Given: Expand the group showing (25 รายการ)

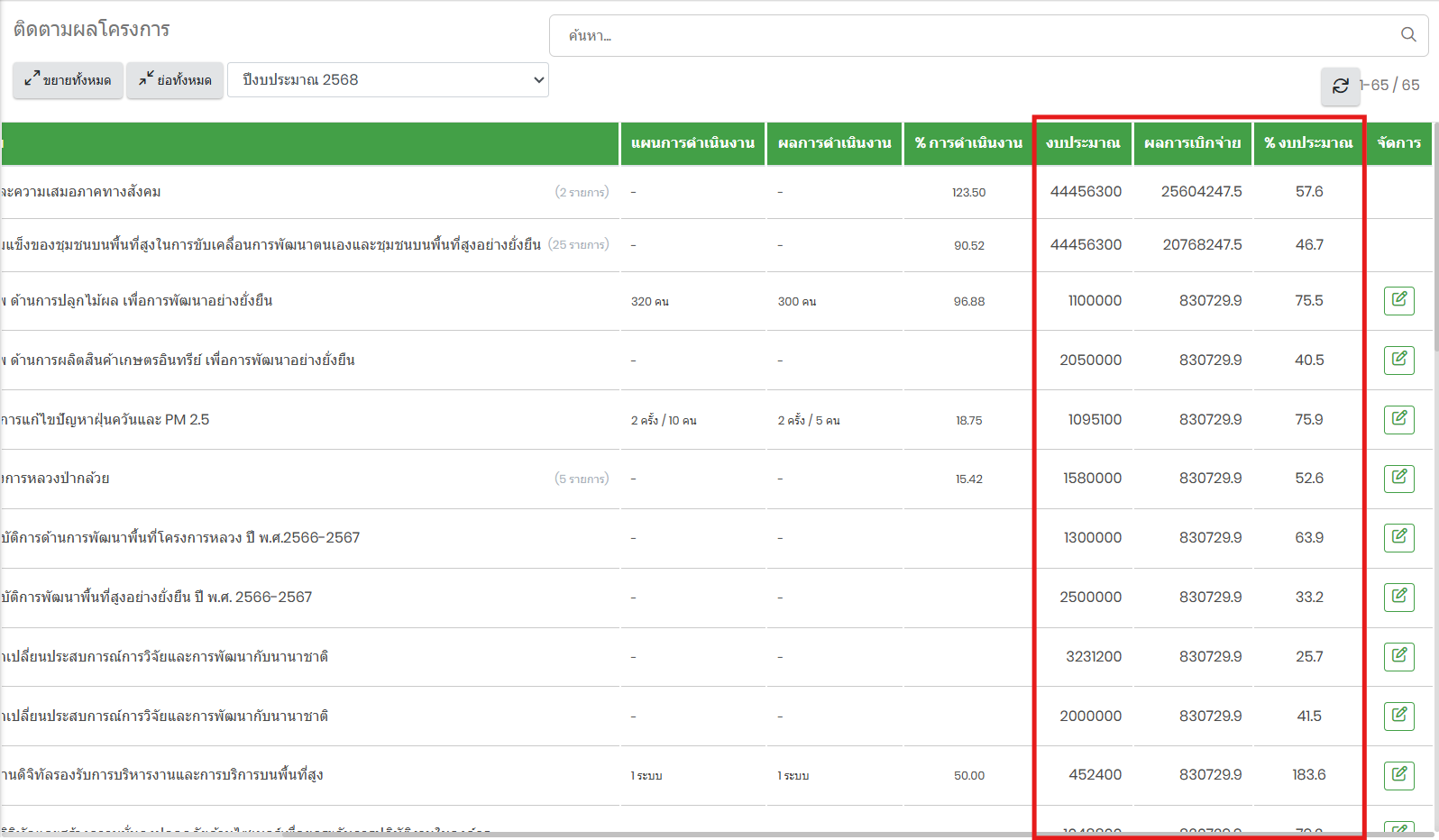Looking at the screenshot, I should point(578,244).
